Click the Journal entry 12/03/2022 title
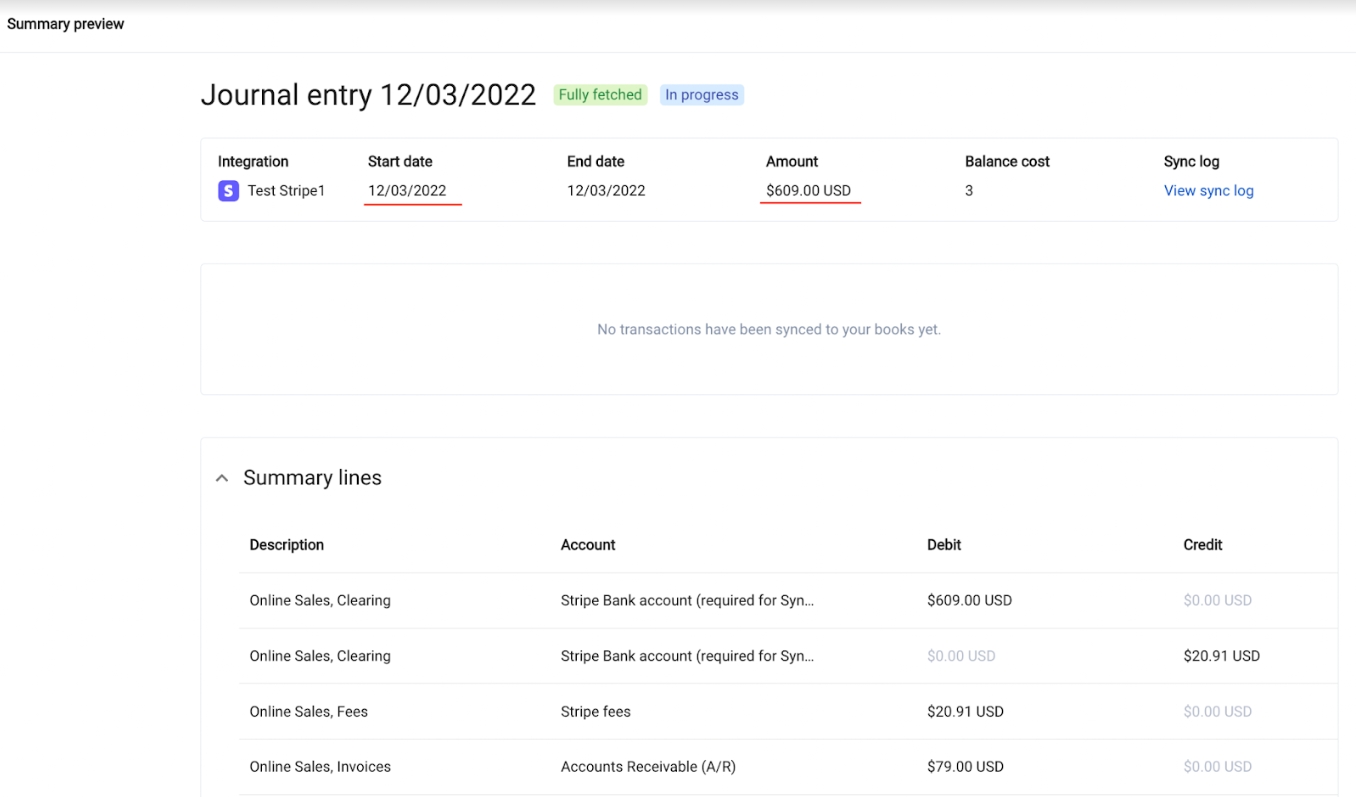Viewport: 1356px width, 797px height. [x=368, y=94]
